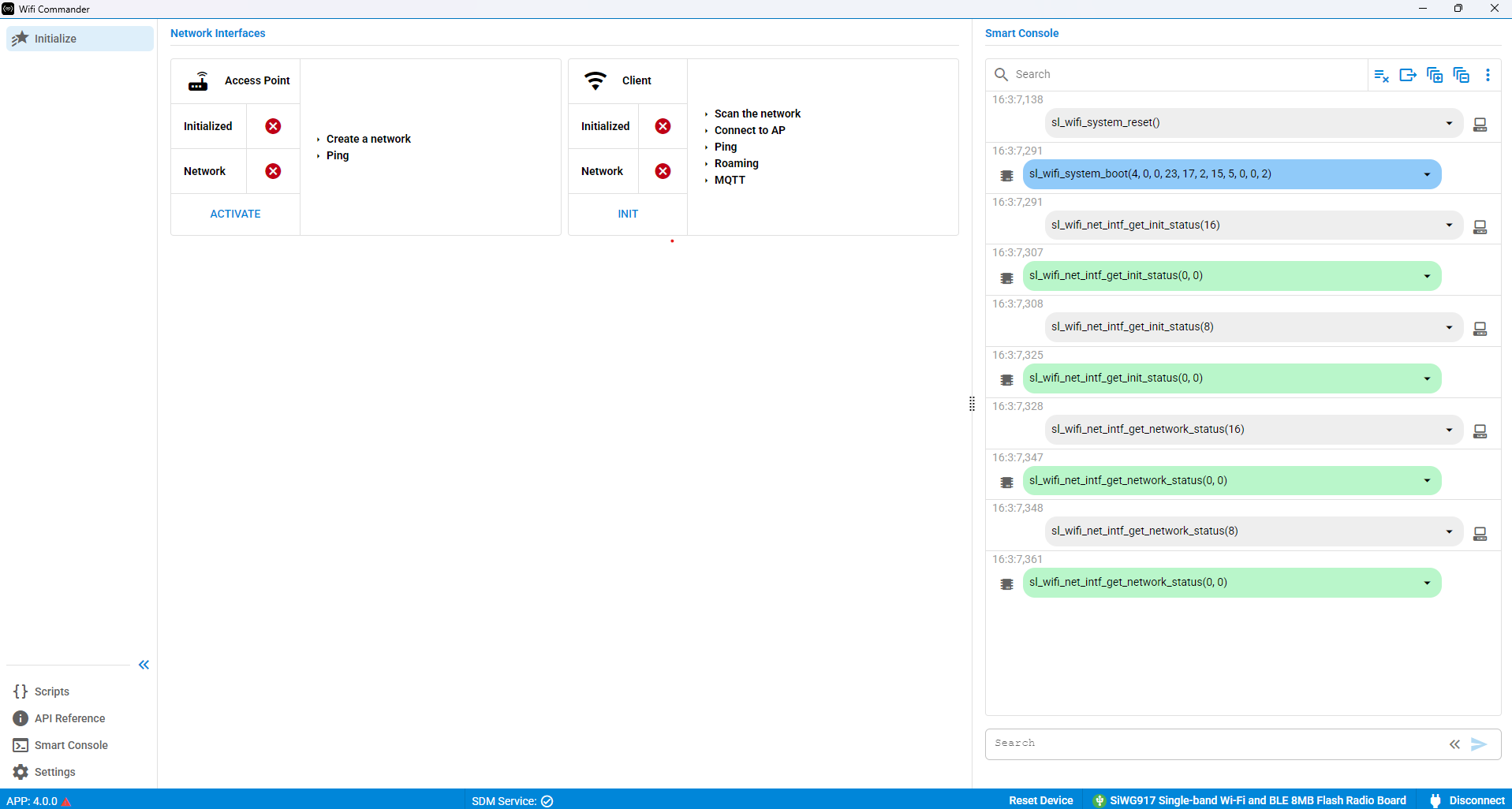Click Reset Device in status bar
The width and height of the screenshot is (1512, 809).
(1040, 800)
